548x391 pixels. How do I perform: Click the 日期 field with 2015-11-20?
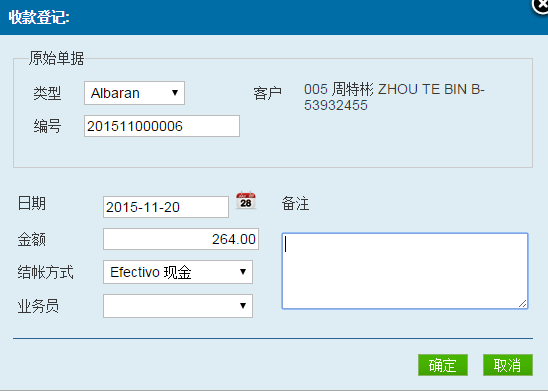166,207
